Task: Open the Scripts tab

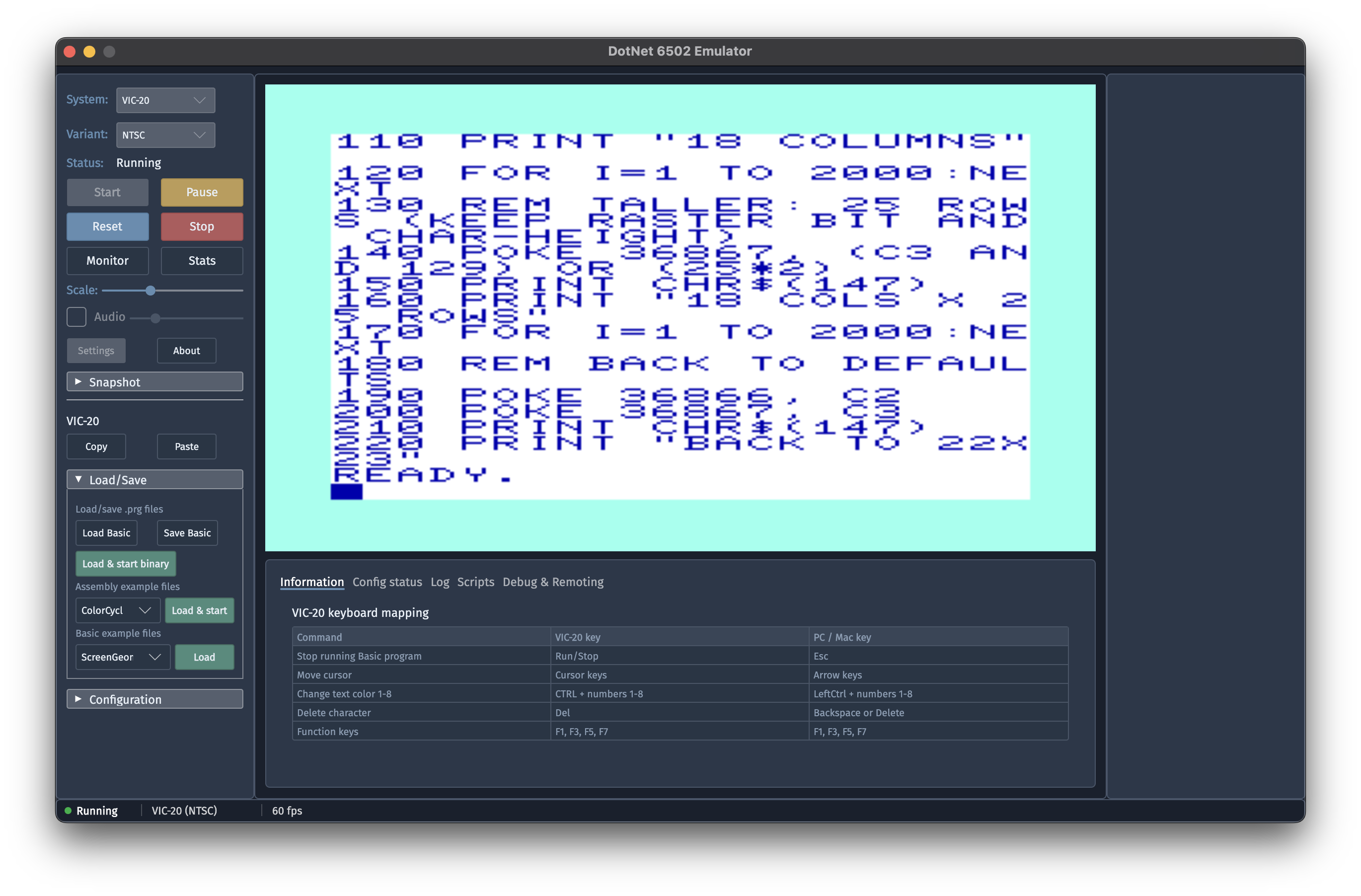Action: tap(475, 582)
